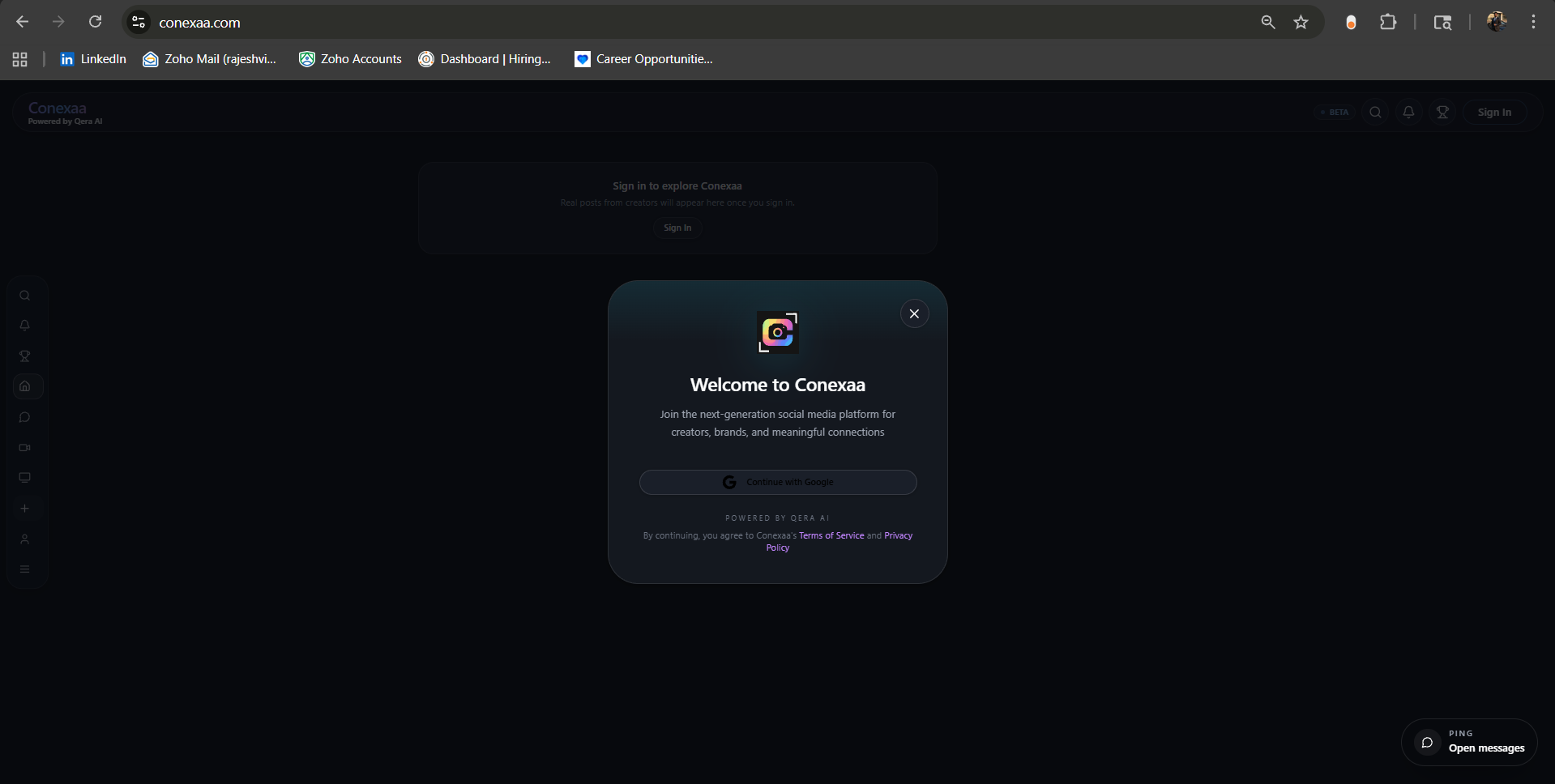Image resolution: width=1555 pixels, height=784 pixels.
Task: Open browser zoom magnifier icon
Action: pyautogui.click(x=1268, y=22)
